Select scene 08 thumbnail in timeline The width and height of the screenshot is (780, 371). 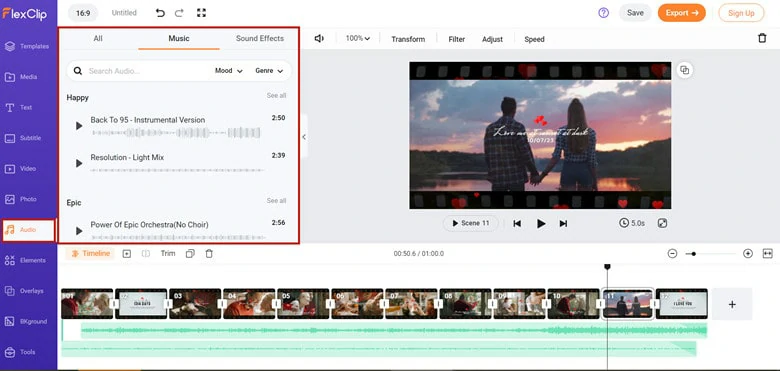pos(466,304)
